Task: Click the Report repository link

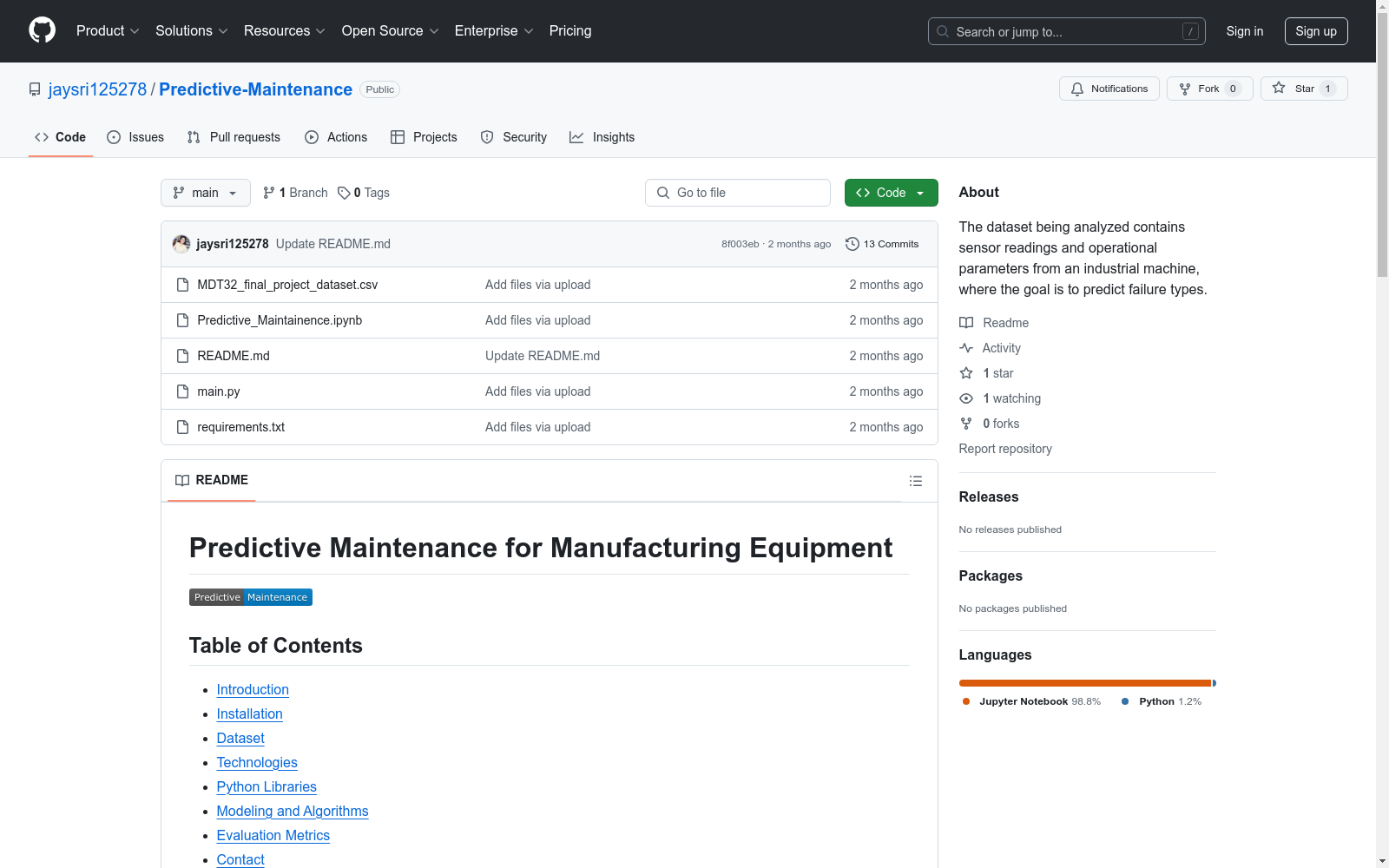Action: pyautogui.click(x=1005, y=449)
